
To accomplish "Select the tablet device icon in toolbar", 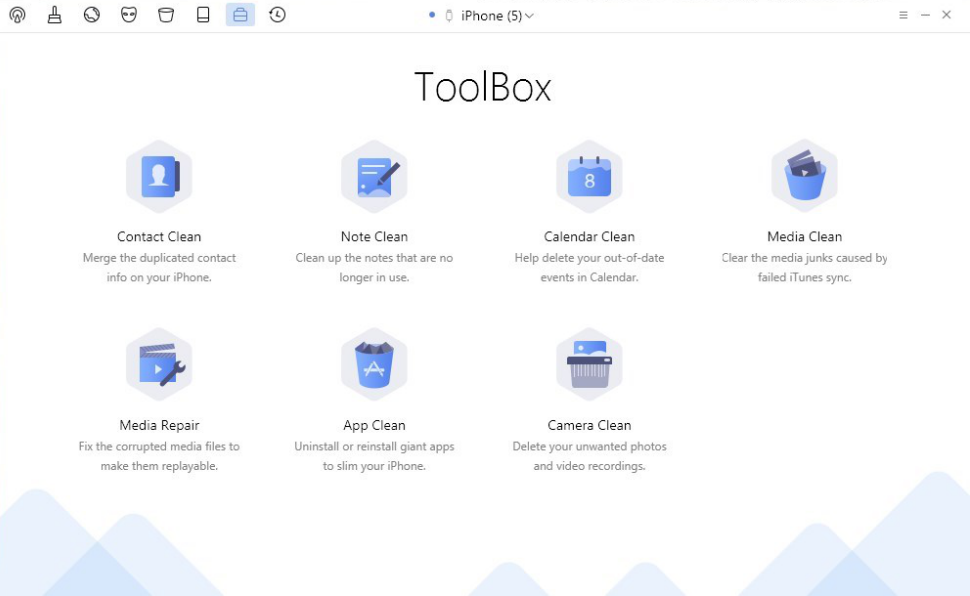I will [203, 15].
